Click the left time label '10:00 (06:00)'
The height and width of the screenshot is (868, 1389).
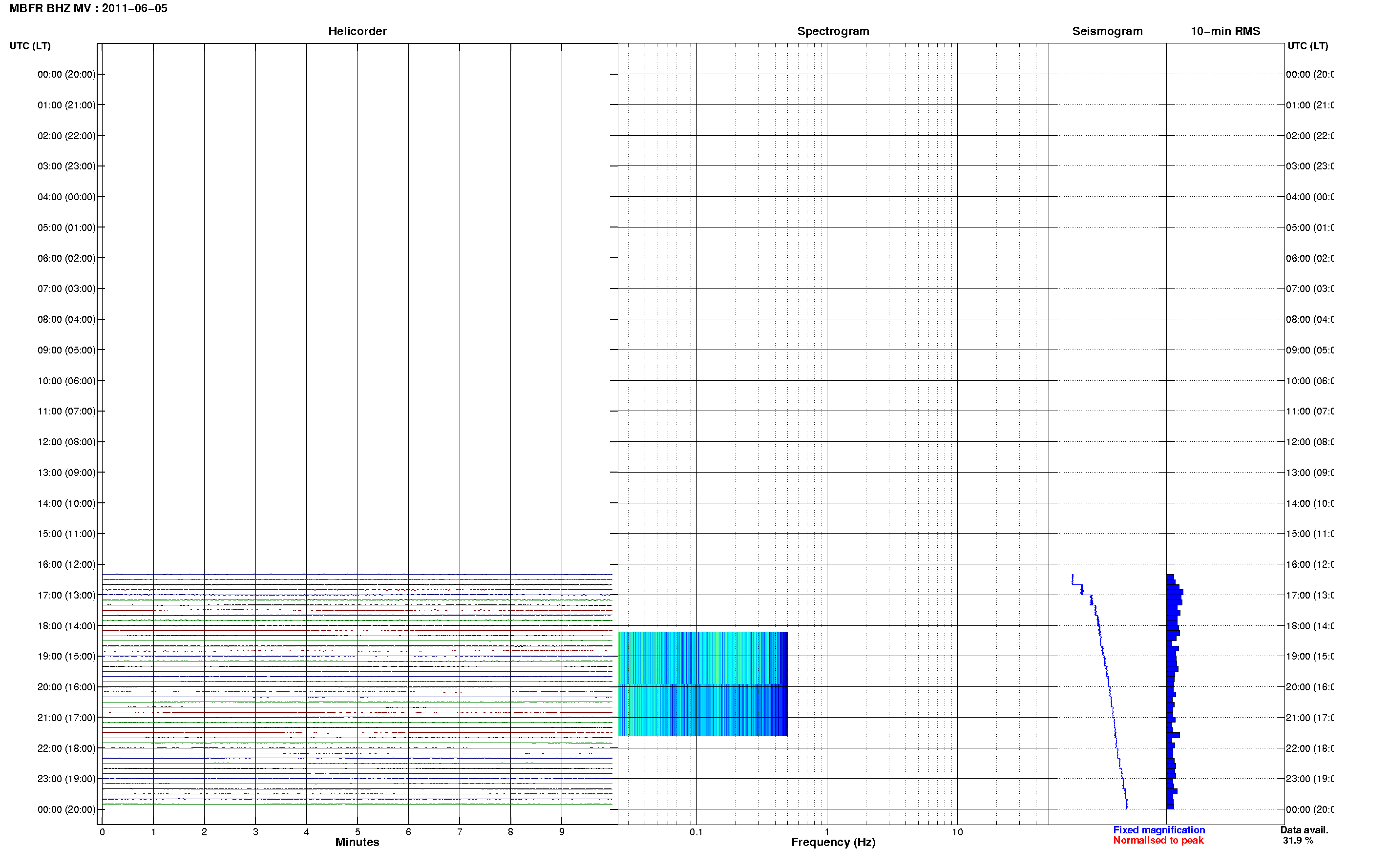pos(66,381)
